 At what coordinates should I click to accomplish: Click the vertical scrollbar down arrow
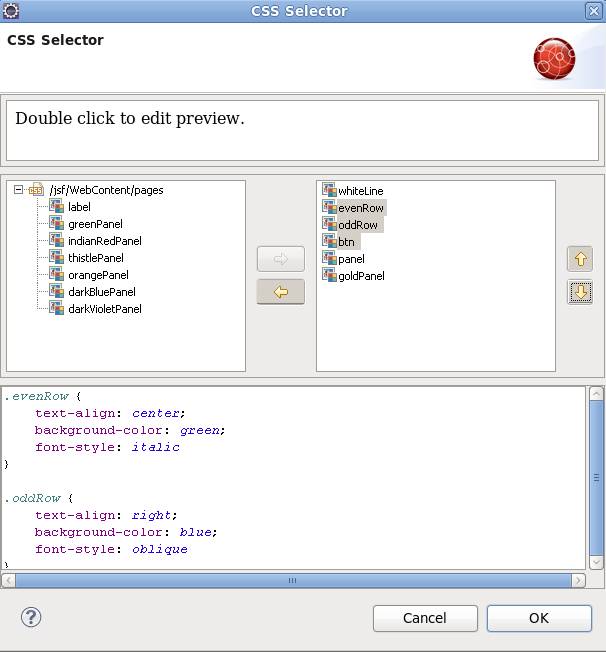click(596, 562)
